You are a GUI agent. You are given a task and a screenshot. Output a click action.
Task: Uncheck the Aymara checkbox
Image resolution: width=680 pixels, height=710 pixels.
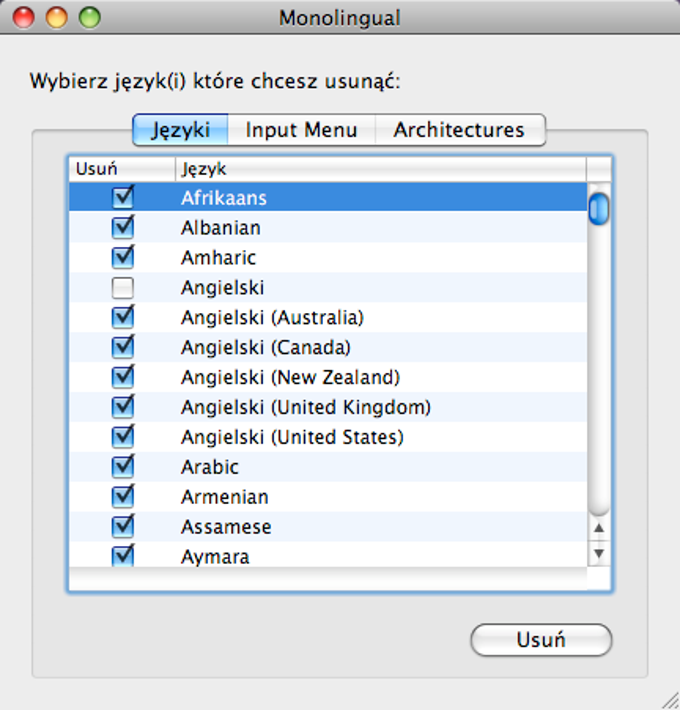tap(123, 556)
